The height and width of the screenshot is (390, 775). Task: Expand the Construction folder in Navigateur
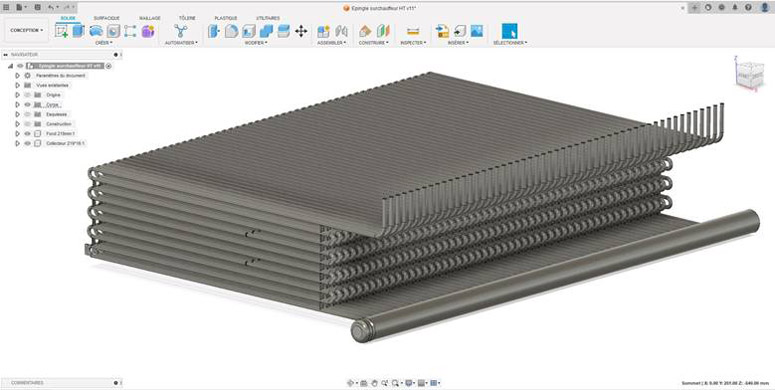(x=18, y=124)
